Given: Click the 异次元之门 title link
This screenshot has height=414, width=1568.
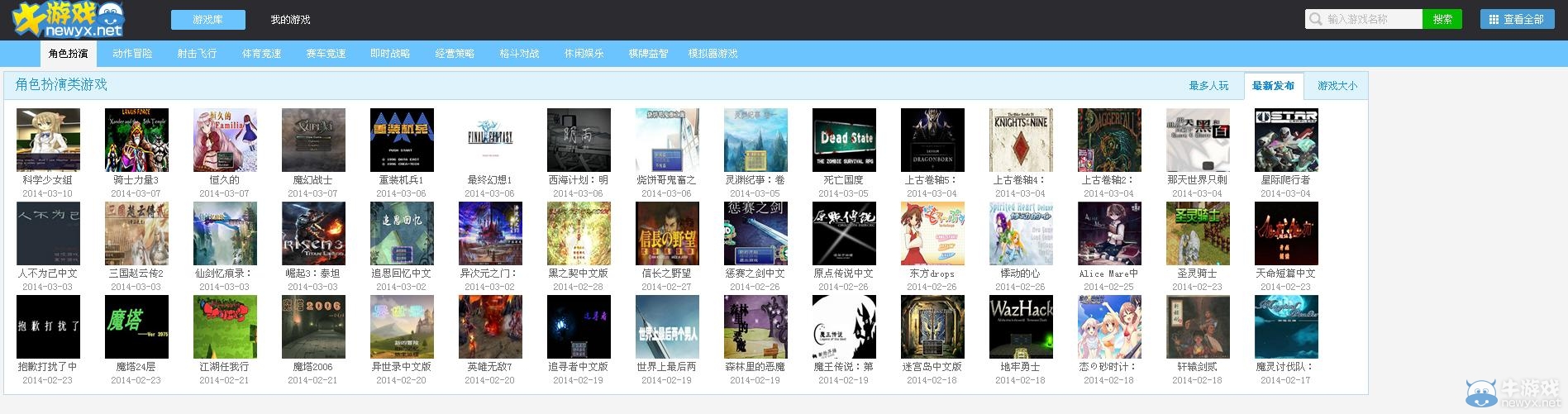Looking at the screenshot, I should pos(490,273).
